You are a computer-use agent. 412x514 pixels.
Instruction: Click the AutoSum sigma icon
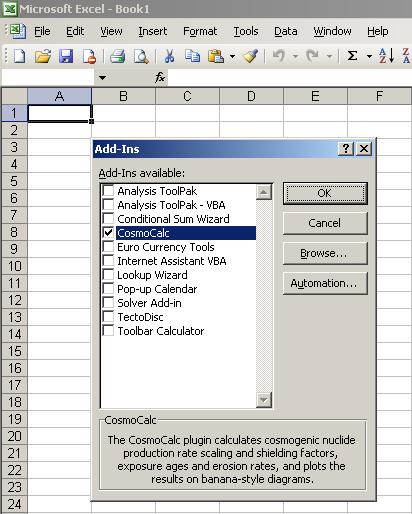coord(352,56)
